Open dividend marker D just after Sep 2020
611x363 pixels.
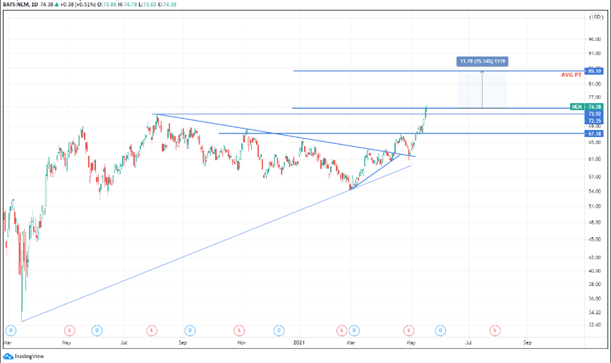tap(190, 331)
